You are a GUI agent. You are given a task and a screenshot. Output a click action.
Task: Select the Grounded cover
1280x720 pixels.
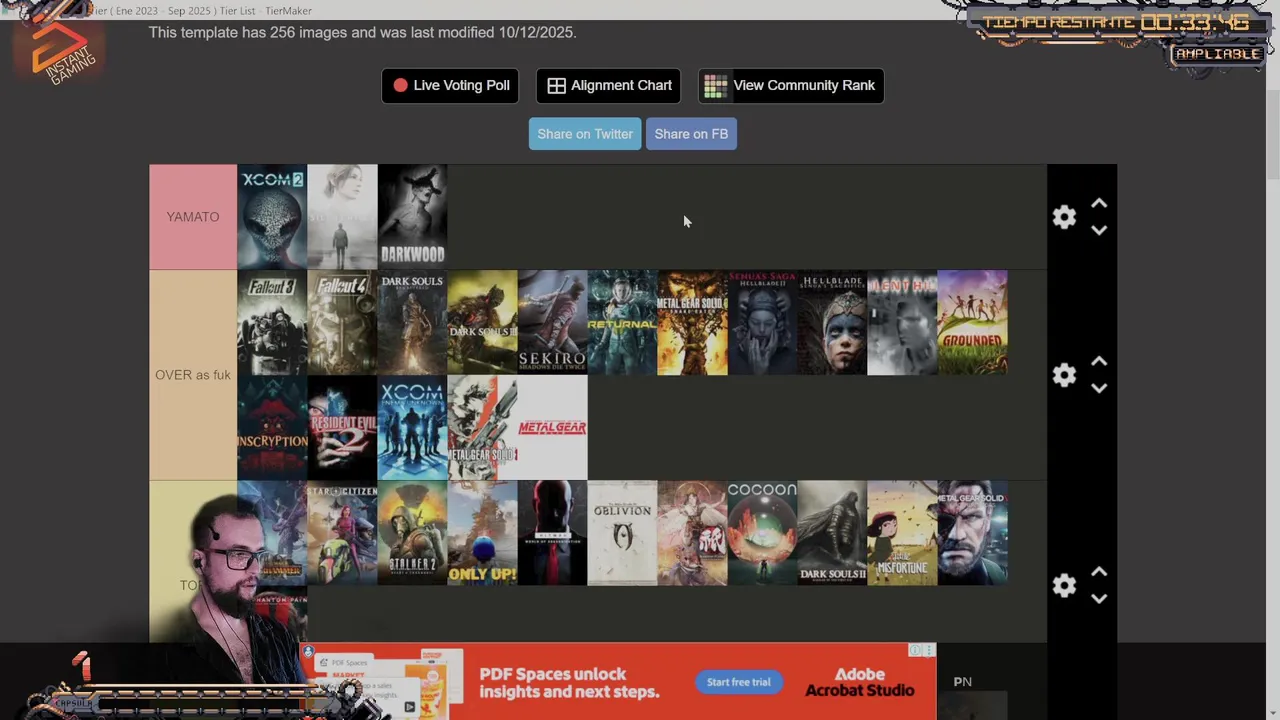(972, 322)
